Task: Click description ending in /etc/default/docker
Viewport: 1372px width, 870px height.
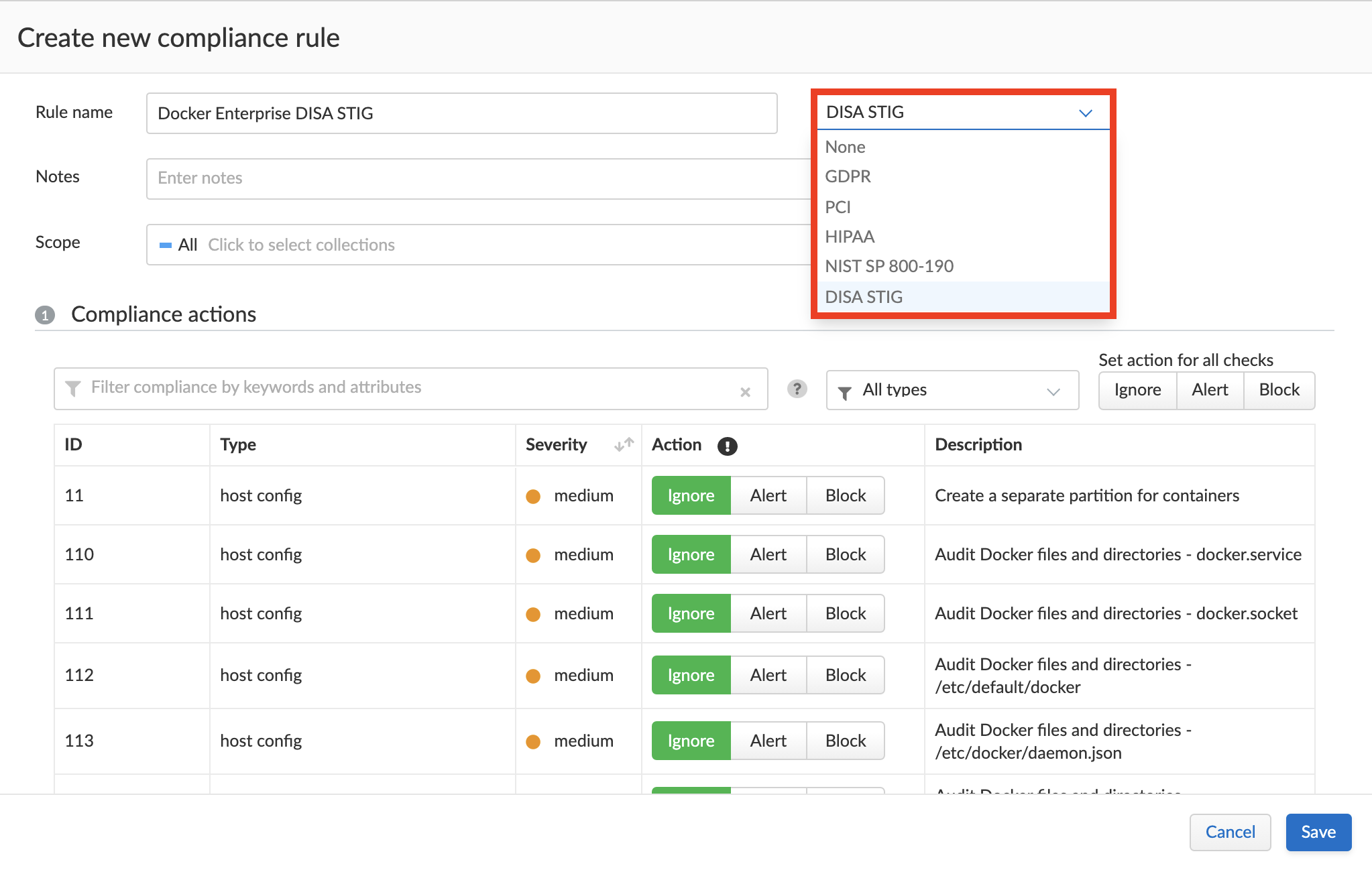Action: coord(1063,676)
